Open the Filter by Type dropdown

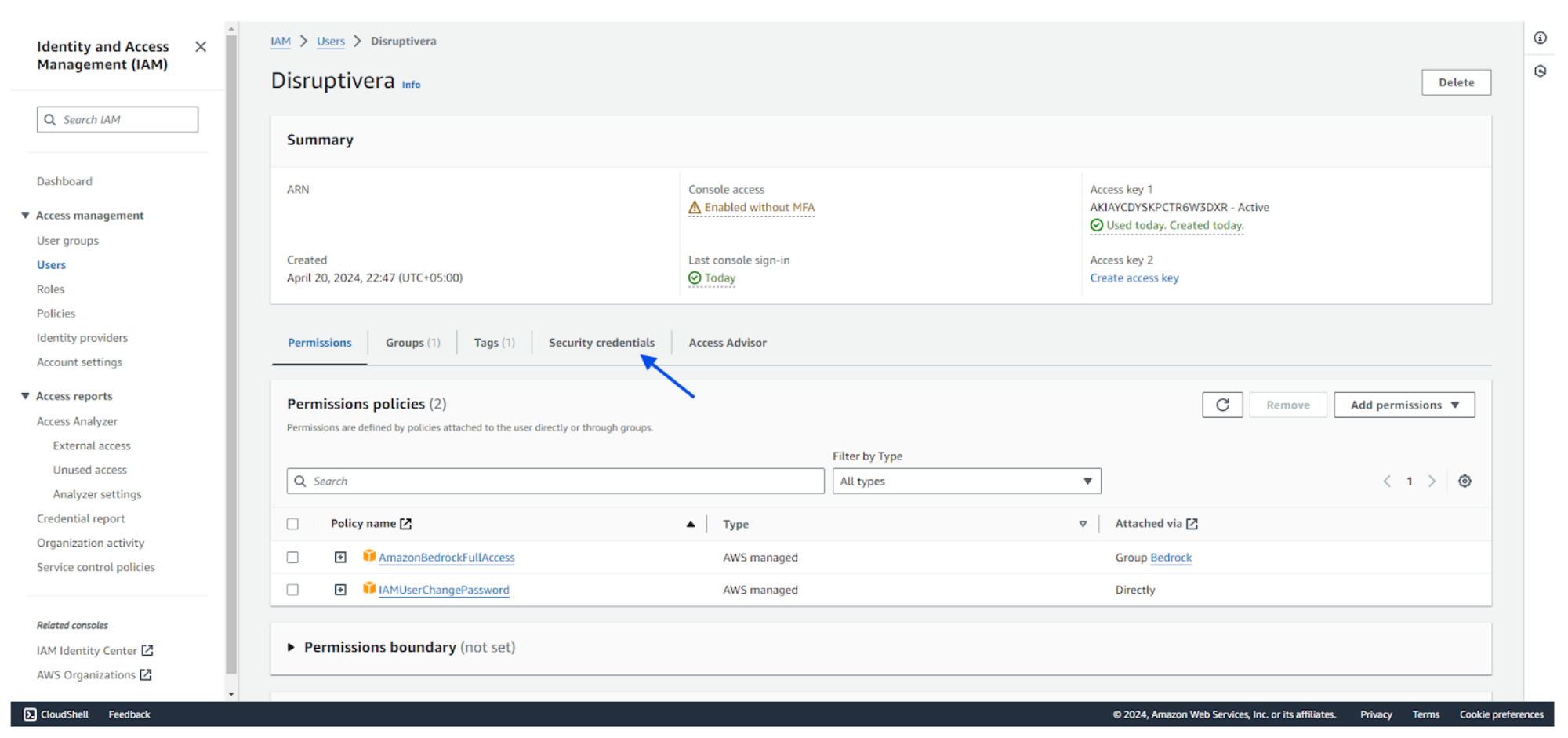point(966,482)
